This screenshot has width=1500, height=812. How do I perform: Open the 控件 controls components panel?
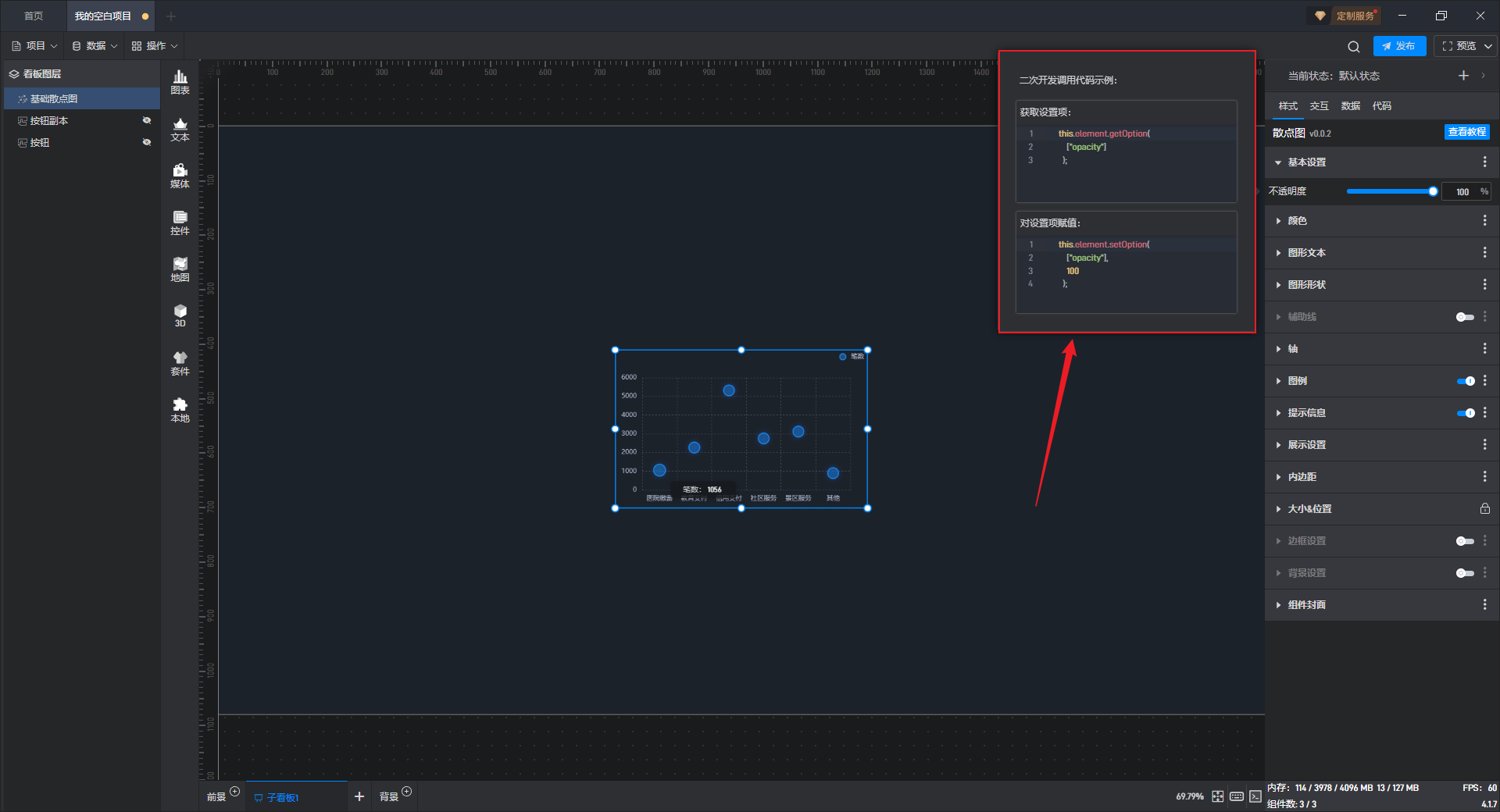[x=180, y=223]
